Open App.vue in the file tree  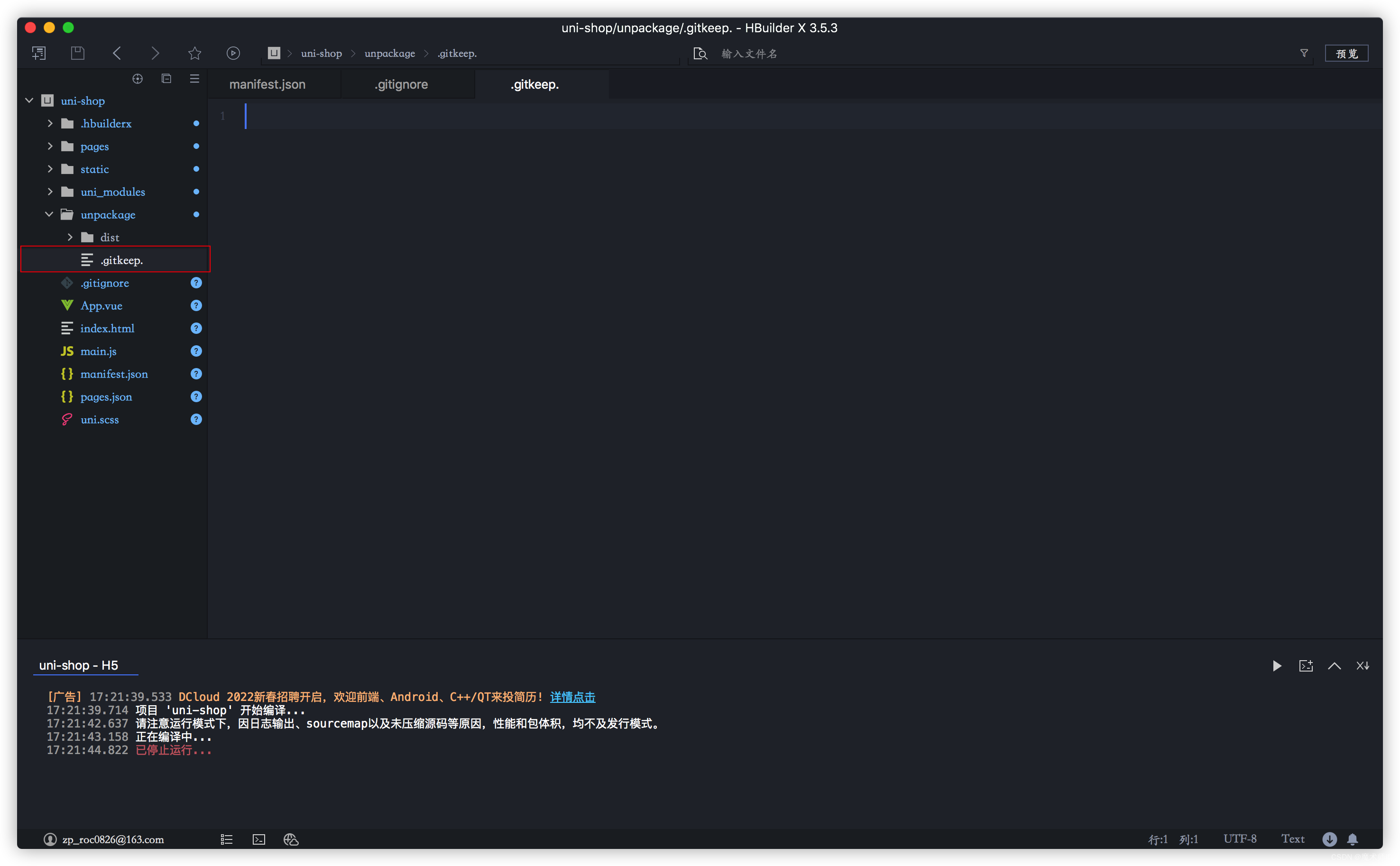point(101,306)
